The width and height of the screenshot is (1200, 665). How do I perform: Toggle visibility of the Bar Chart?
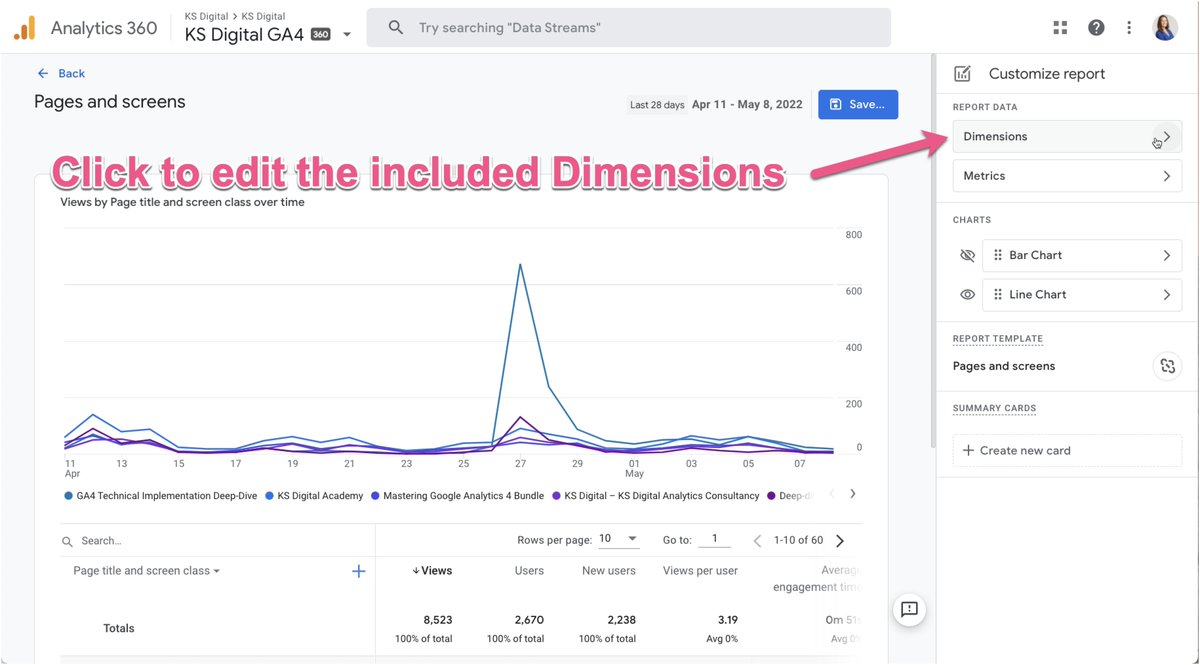click(967, 256)
